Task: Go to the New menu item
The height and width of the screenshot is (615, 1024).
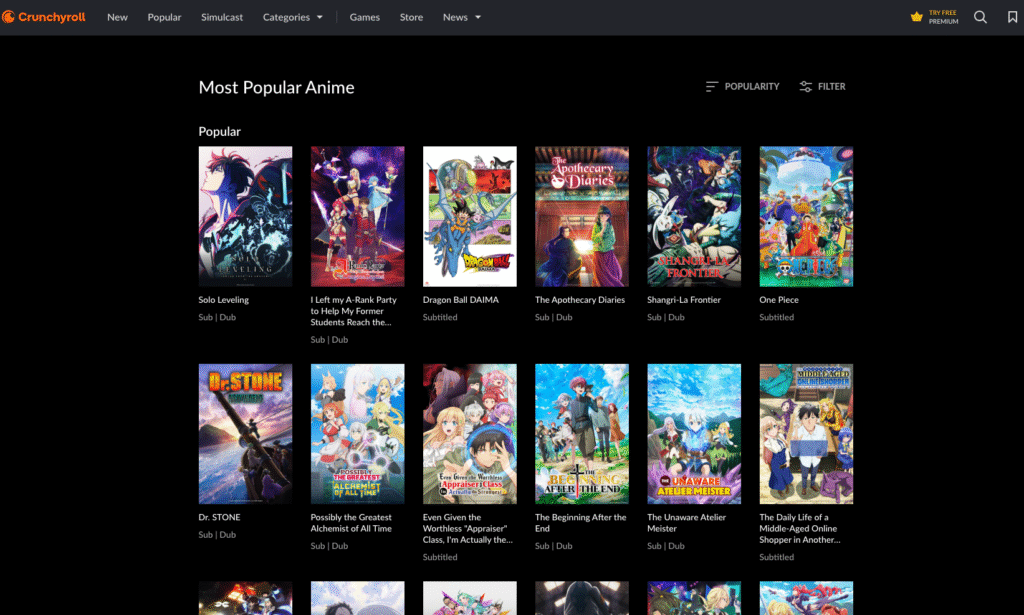Action: click(118, 18)
